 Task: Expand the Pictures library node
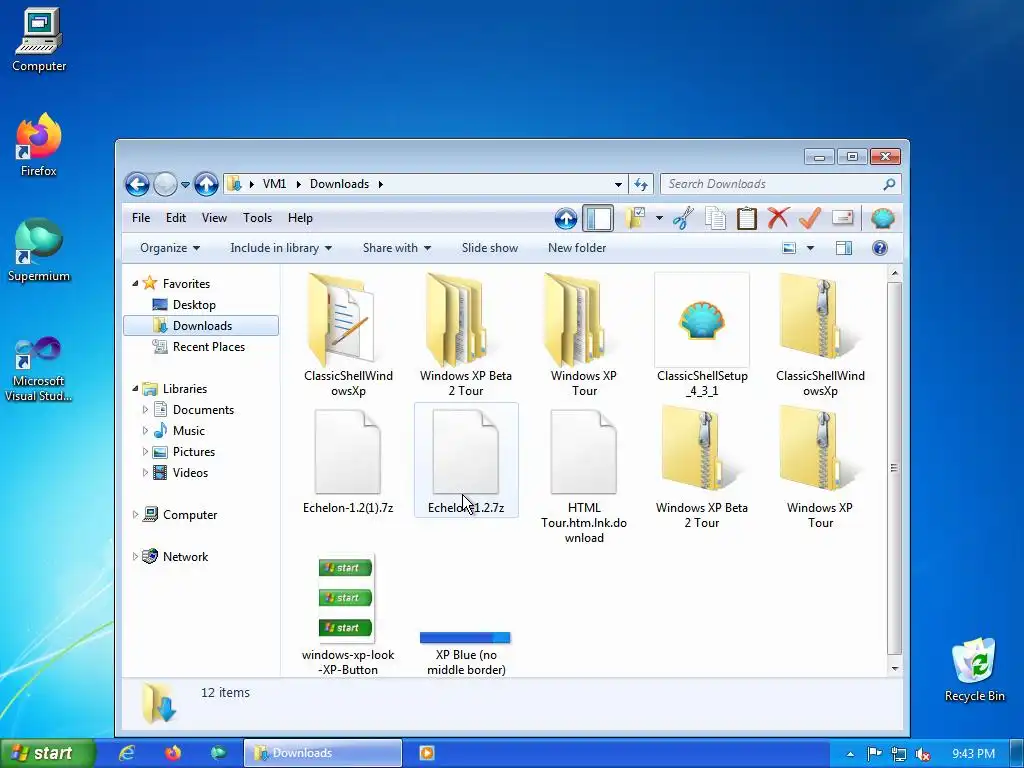[145, 451]
